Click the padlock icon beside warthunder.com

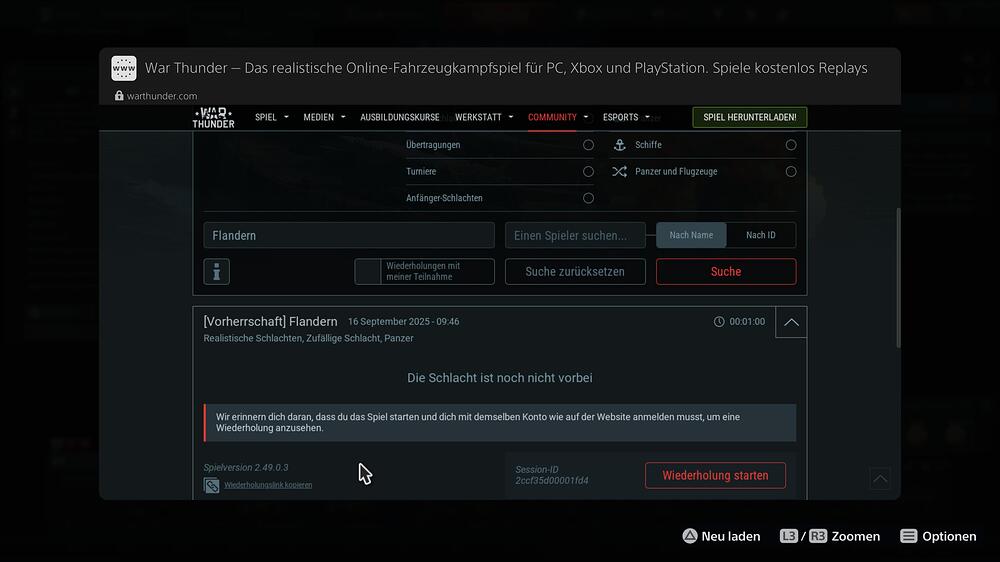click(x=119, y=96)
